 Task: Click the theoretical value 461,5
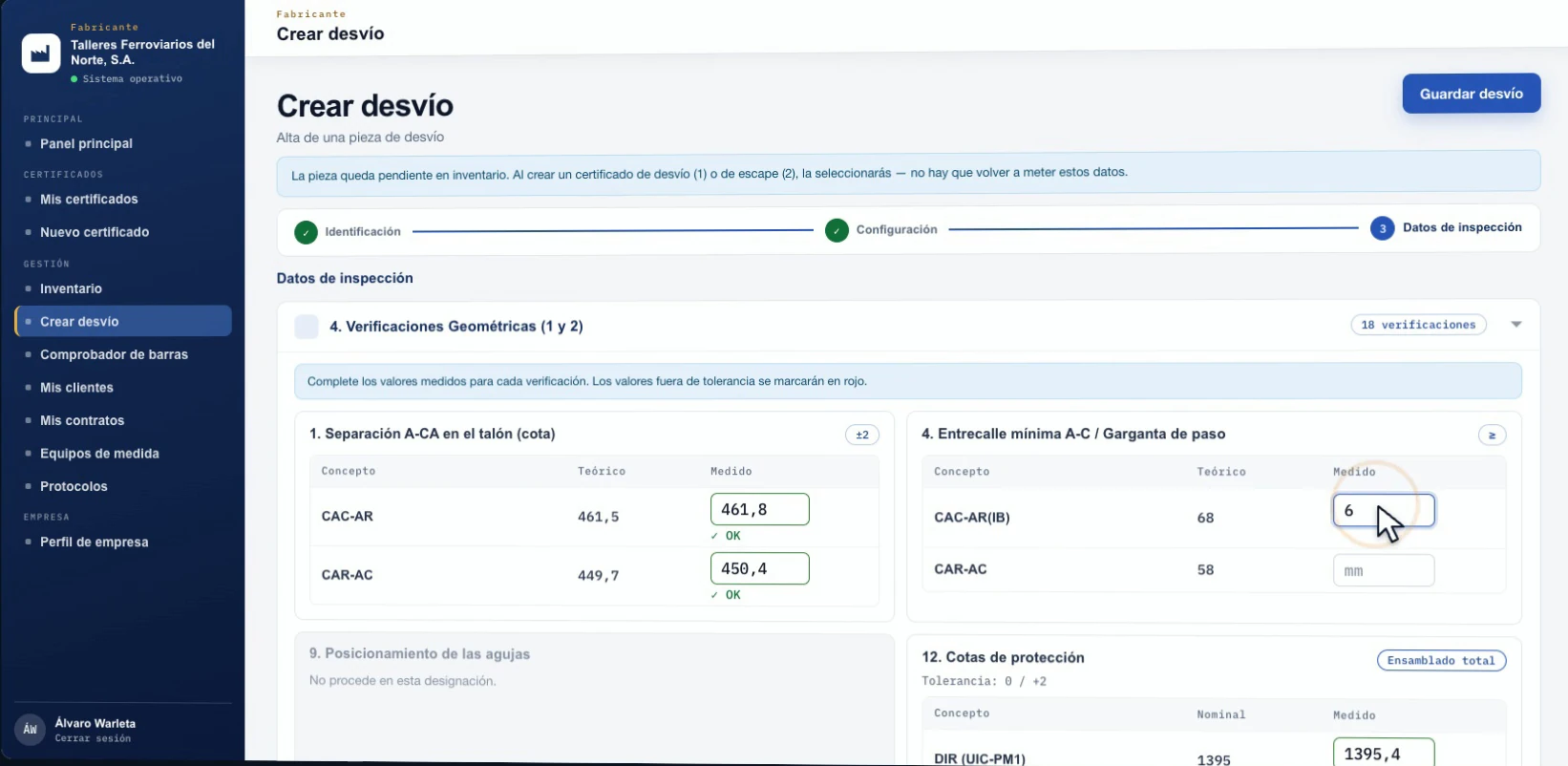click(598, 517)
